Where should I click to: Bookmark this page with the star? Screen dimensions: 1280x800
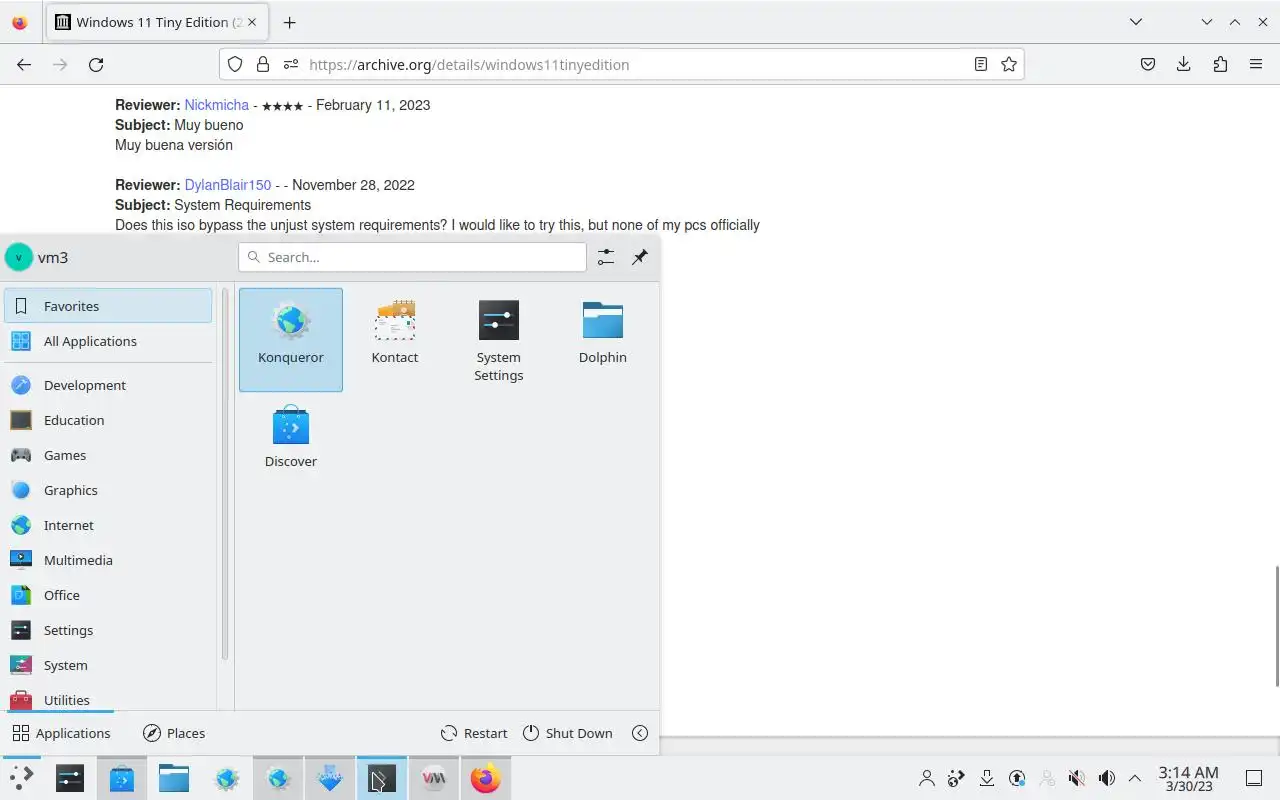(x=1009, y=64)
